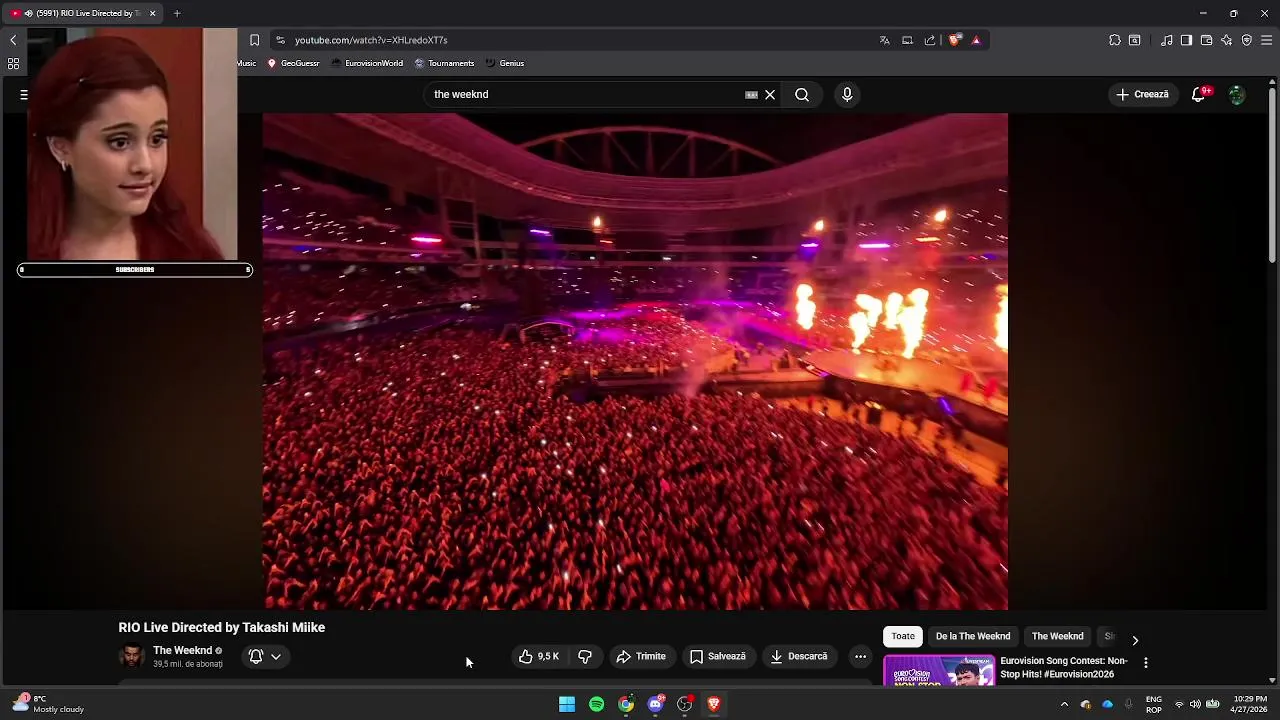Clear the YouTube search text
Screen dimensions: 1280x720
point(770,95)
